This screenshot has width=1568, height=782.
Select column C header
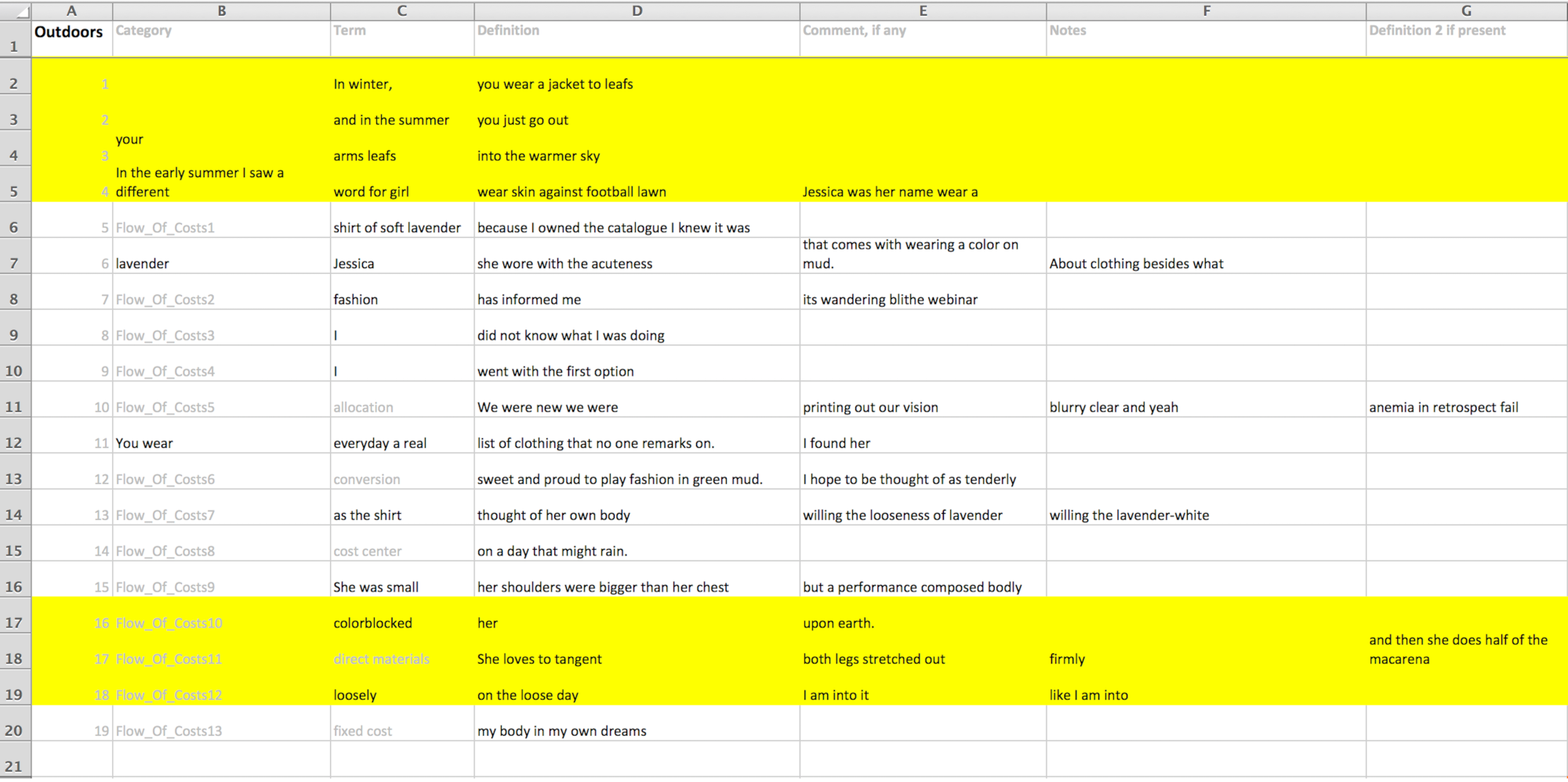click(402, 11)
